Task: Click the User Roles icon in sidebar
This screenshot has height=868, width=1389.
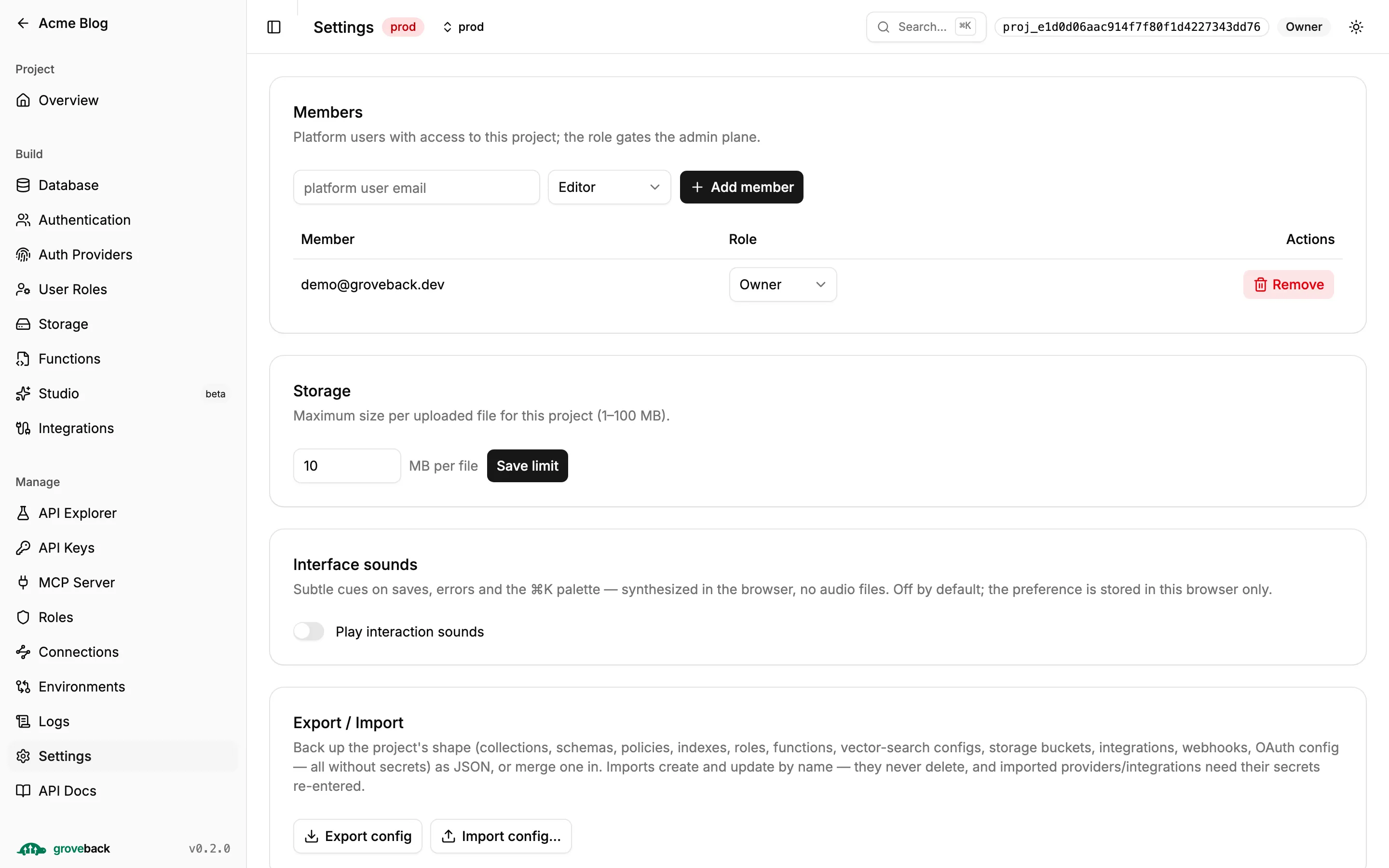Action: point(23,289)
